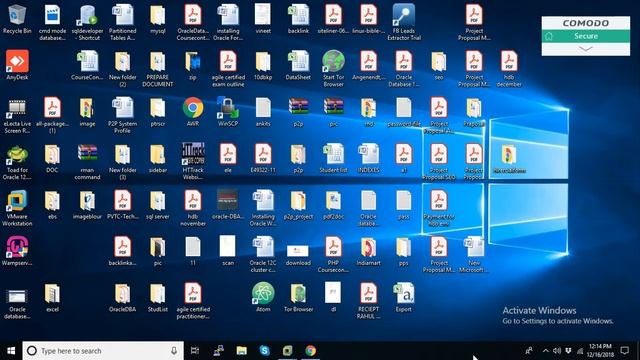640x360 pixels.
Task: Open the Recycle Bin icon
Action: [17, 19]
